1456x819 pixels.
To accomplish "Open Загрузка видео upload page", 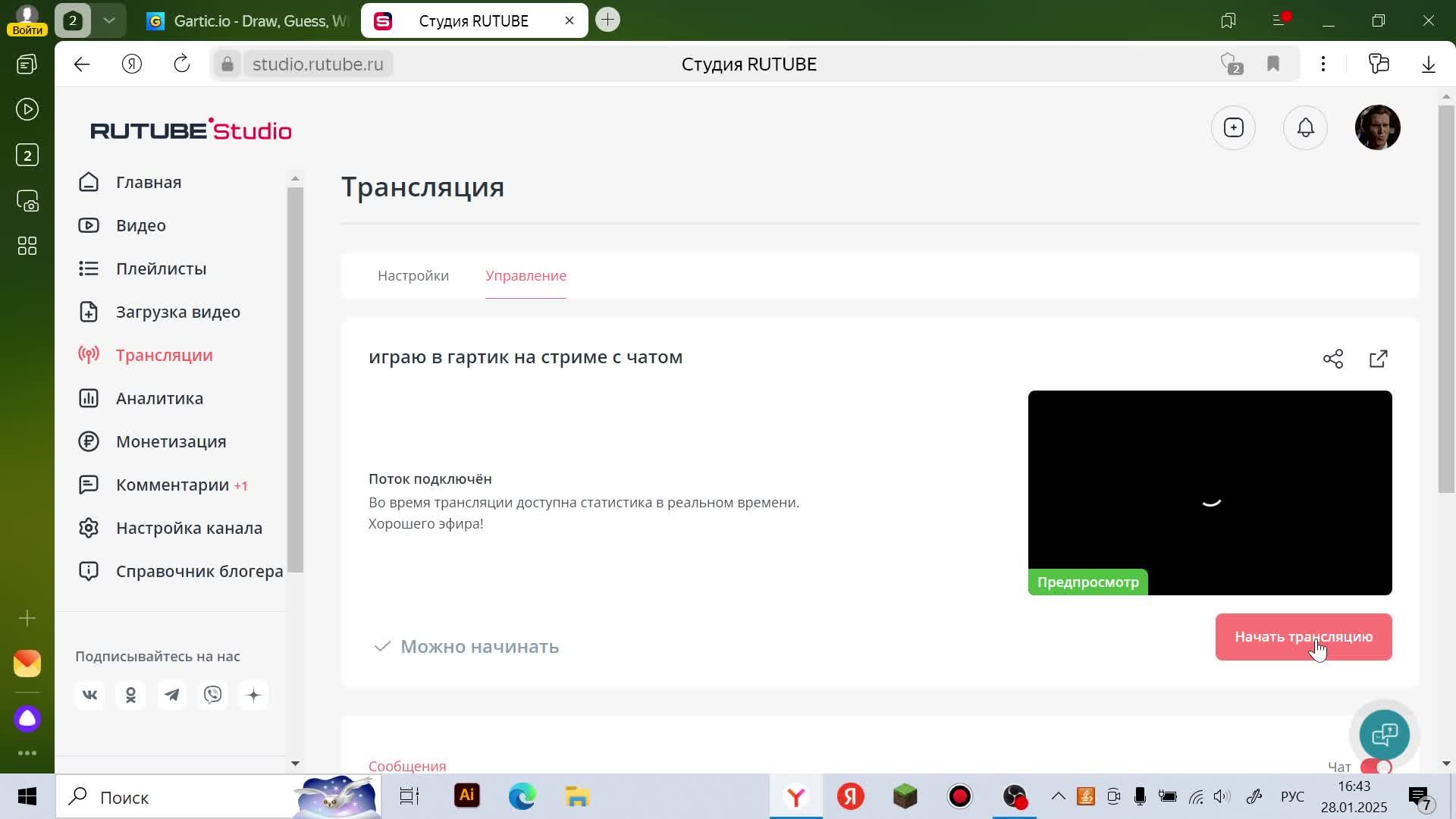I will coord(159,312).
